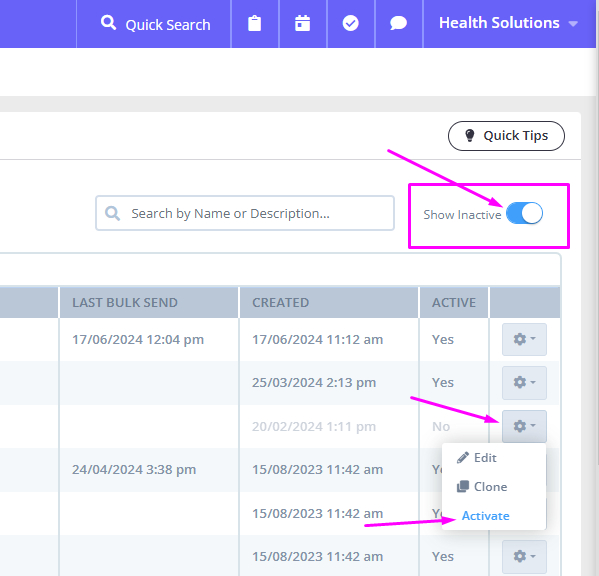Open gear dropdown for 17/06/2024 11:12 am row
The width and height of the screenshot is (599, 576).
coord(524,339)
